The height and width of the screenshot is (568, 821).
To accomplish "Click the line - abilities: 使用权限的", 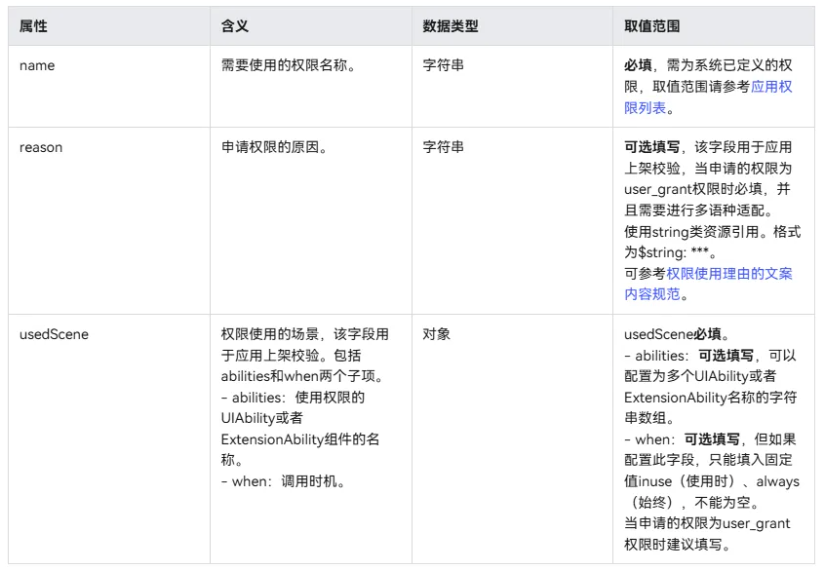I will pos(293,398).
